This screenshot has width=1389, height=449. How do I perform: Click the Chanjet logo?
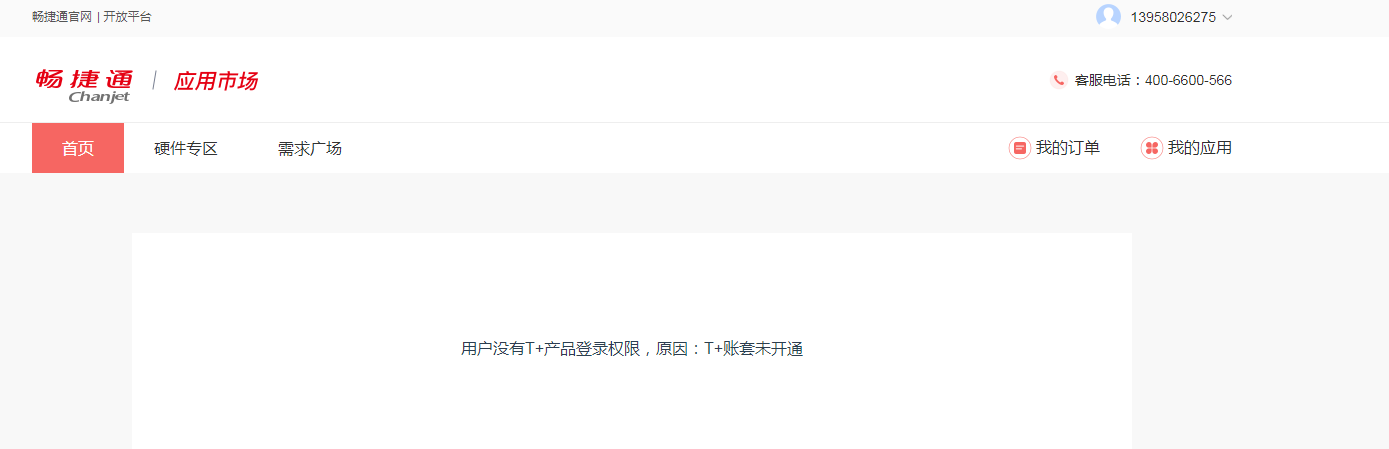[x=84, y=85]
